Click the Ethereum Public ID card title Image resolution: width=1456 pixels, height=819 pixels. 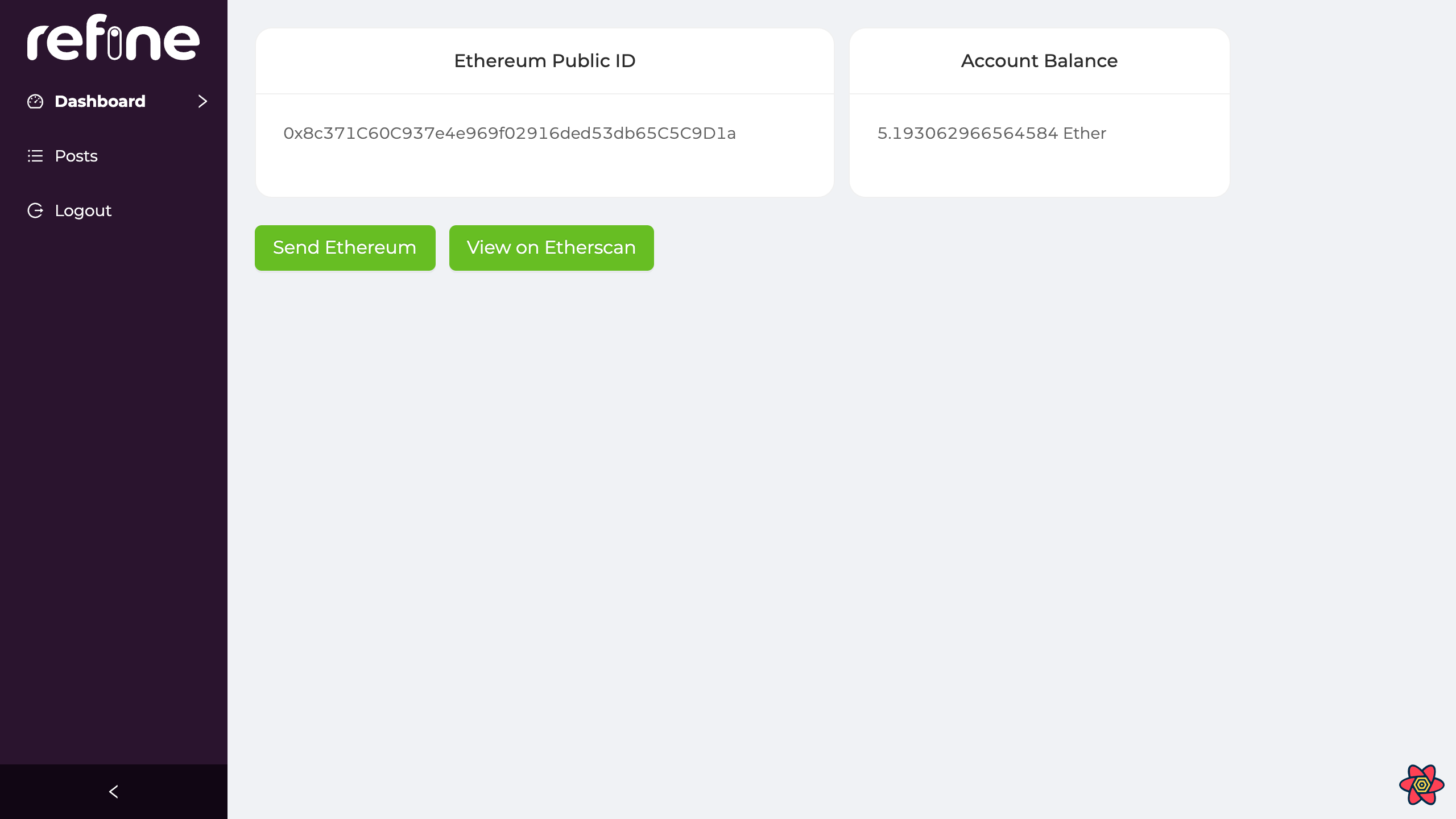coord(544,61)
